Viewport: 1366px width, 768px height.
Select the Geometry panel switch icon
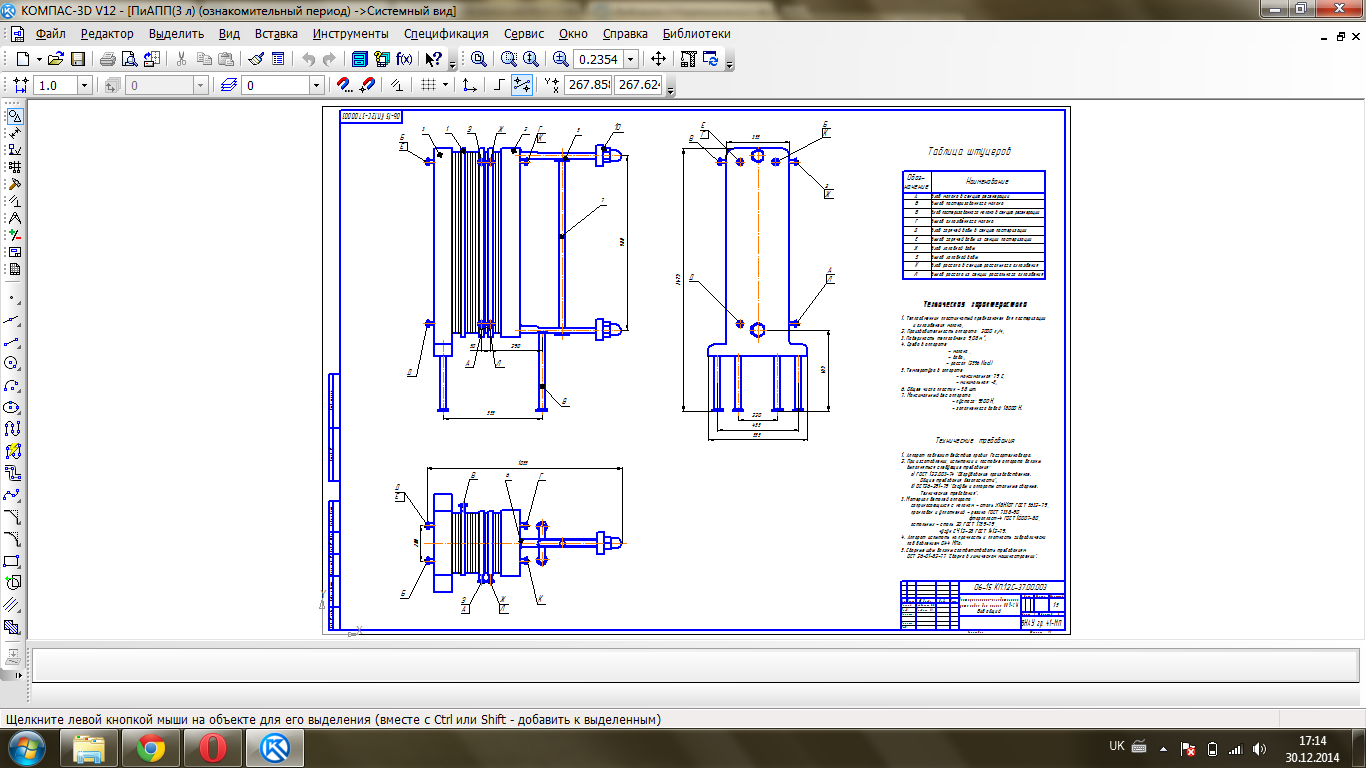pos(14,115)
